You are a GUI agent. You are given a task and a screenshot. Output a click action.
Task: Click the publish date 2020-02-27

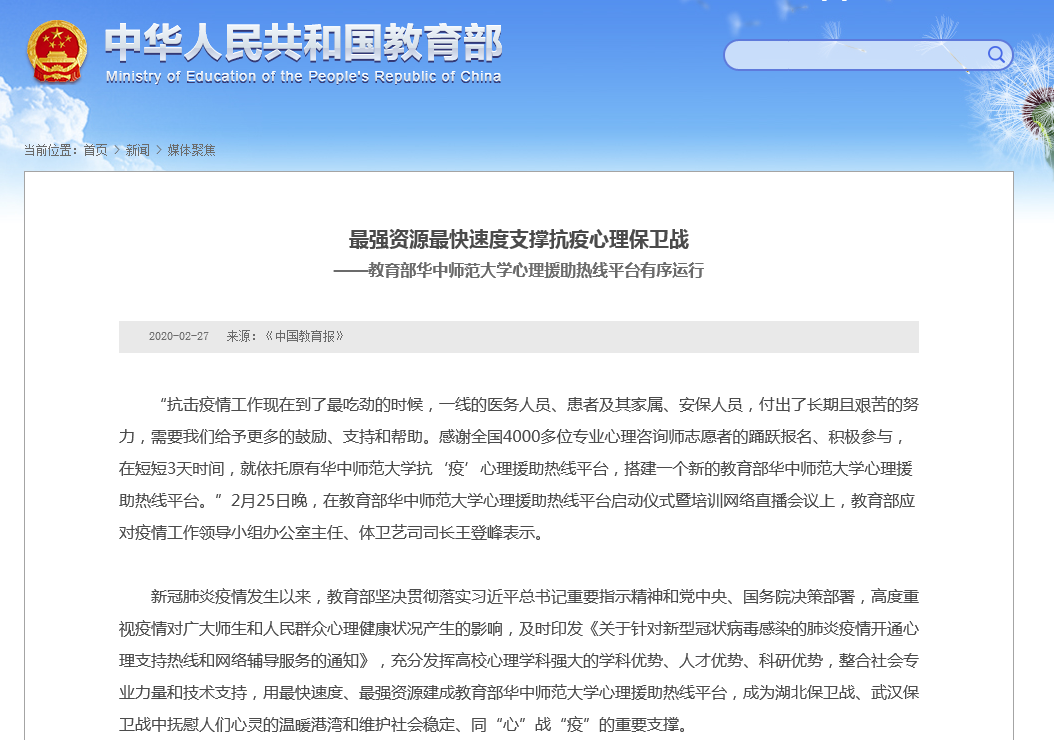pos(179,337)
